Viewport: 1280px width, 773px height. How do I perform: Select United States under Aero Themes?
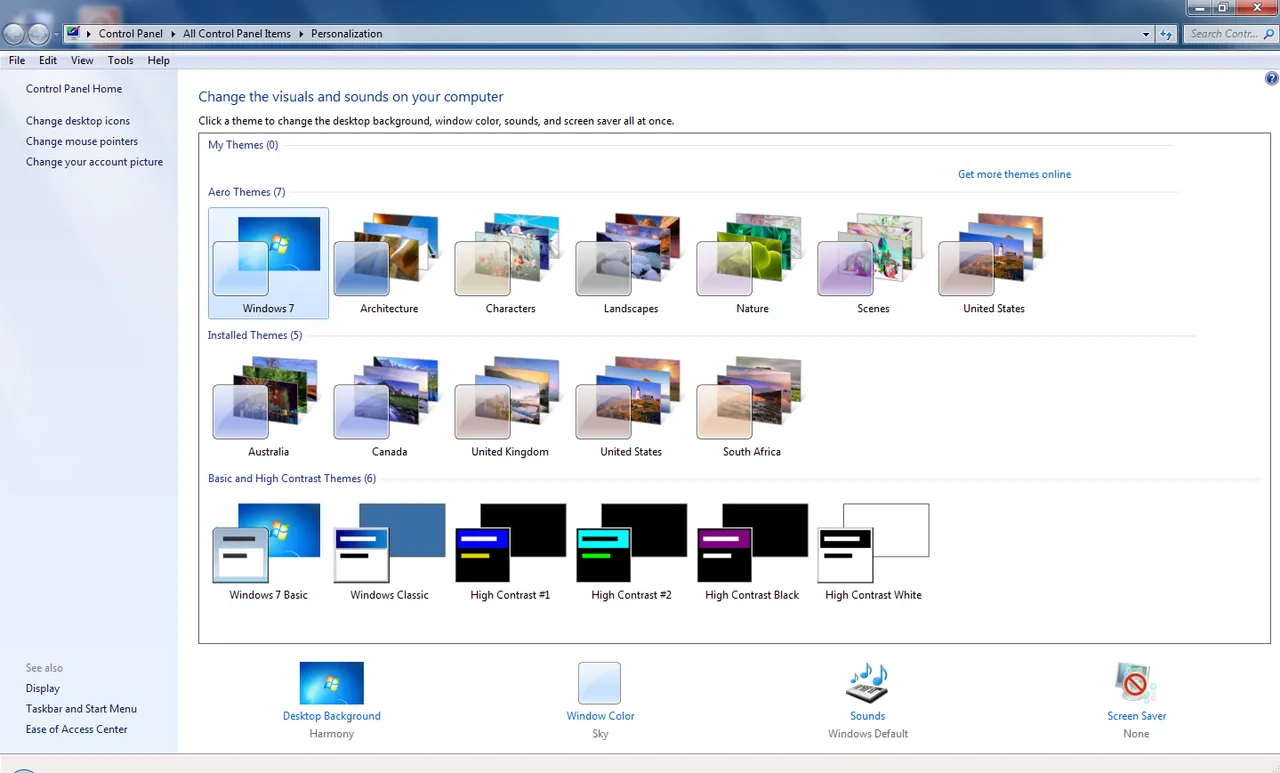(x=994, y=263)
